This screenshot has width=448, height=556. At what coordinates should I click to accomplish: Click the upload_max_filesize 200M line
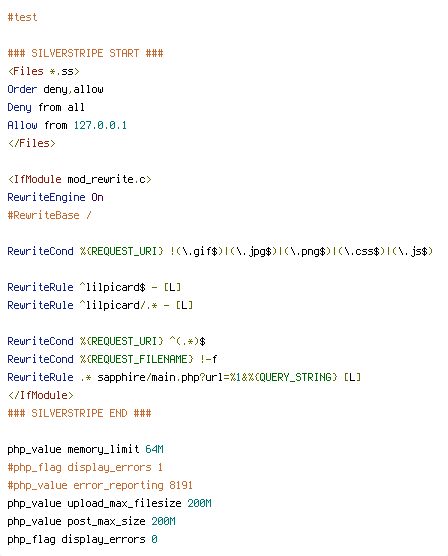110,504
